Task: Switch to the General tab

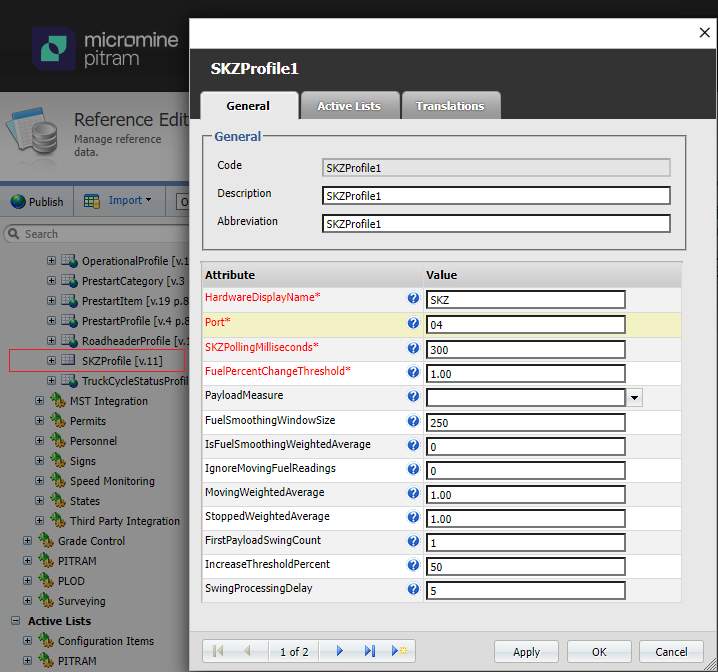Action: 249,106
